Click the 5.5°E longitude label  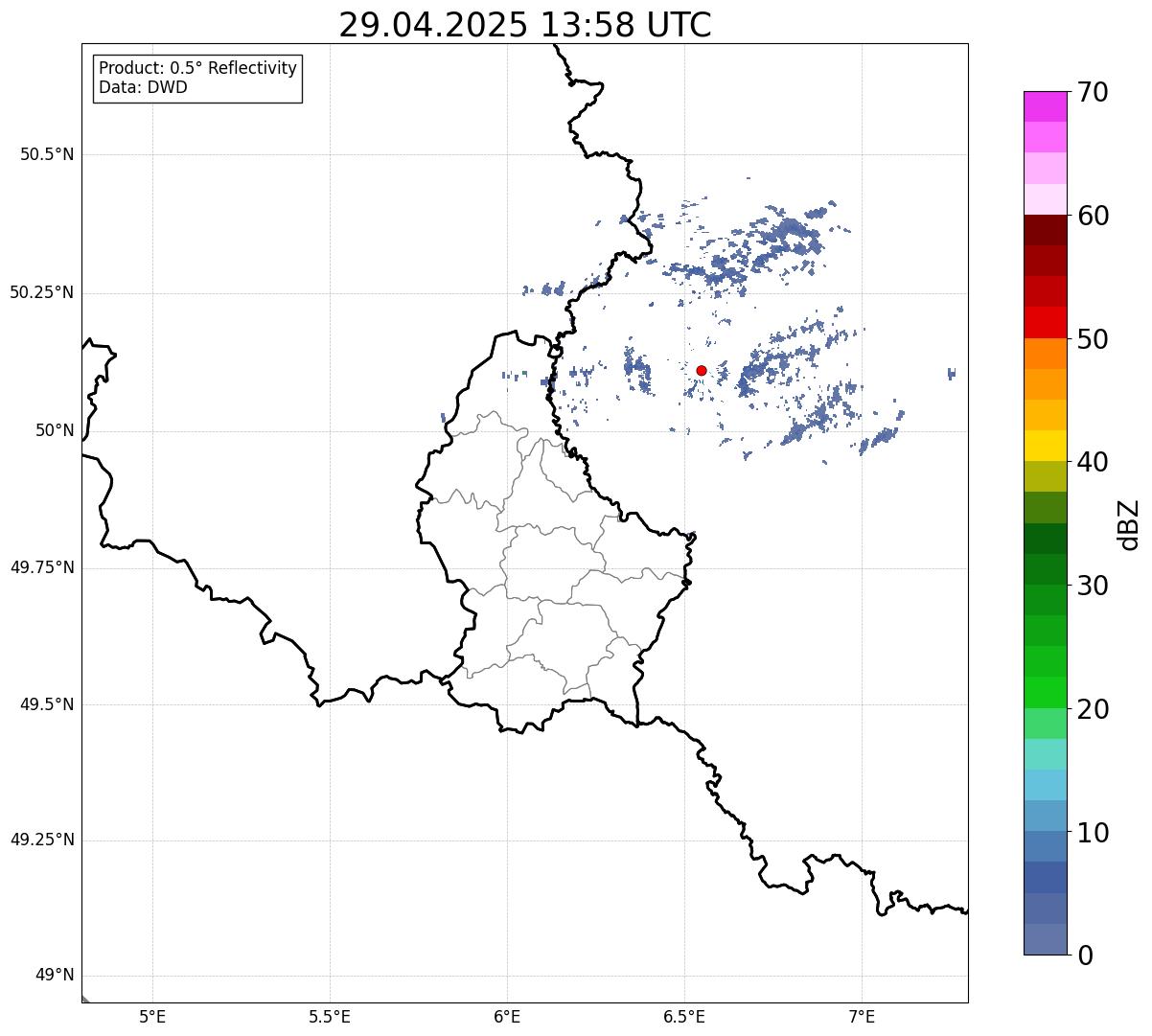(x=330, y=1017)
